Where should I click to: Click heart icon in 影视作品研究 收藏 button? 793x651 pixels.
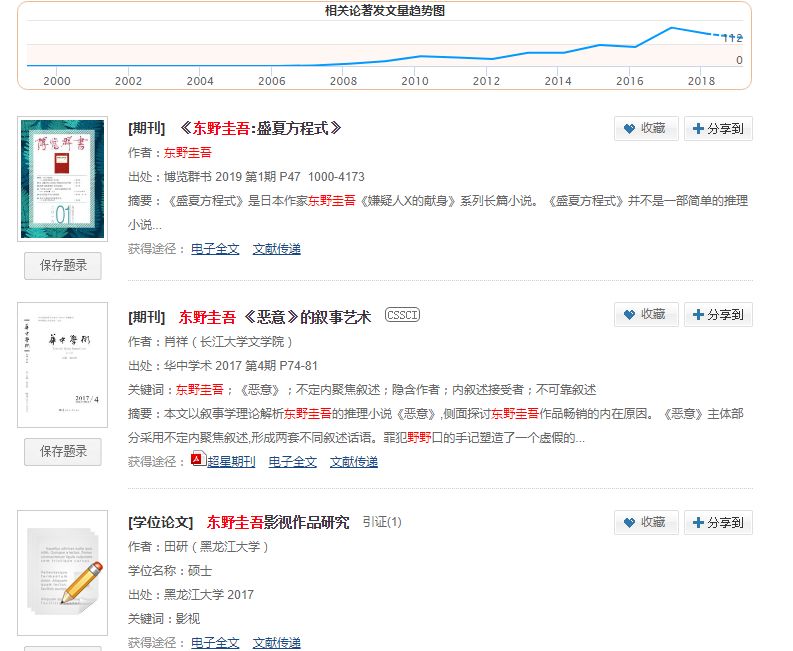pyautogui.click(x=629, y=523)
